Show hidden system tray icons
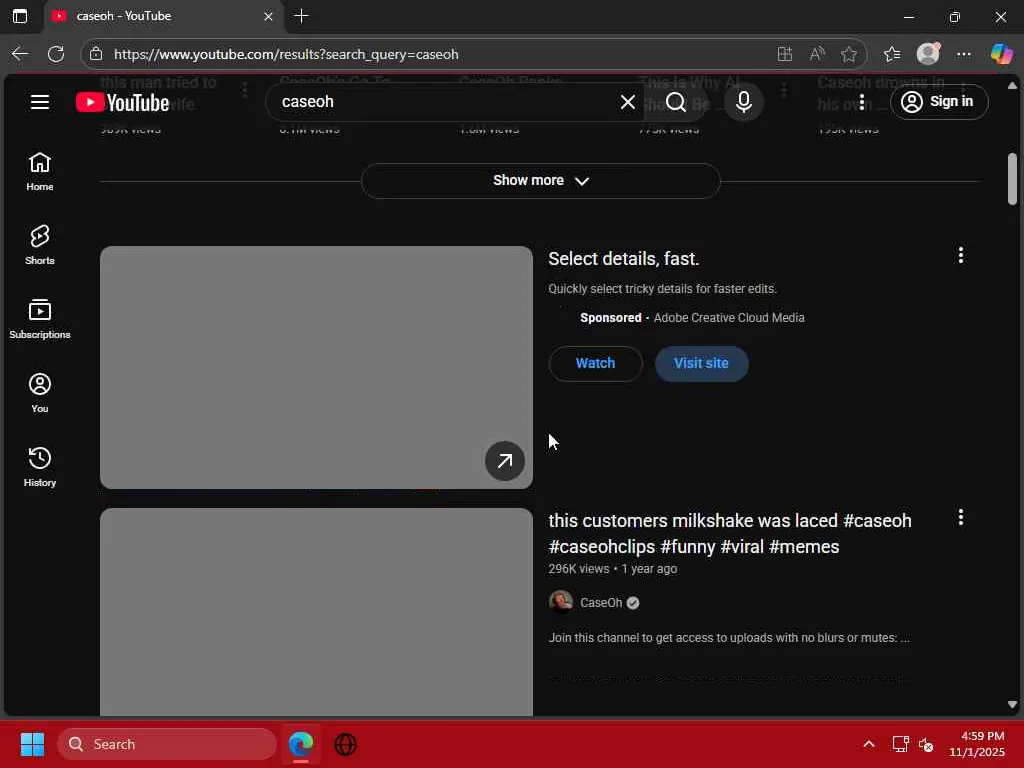 click(x=869, y=744)
